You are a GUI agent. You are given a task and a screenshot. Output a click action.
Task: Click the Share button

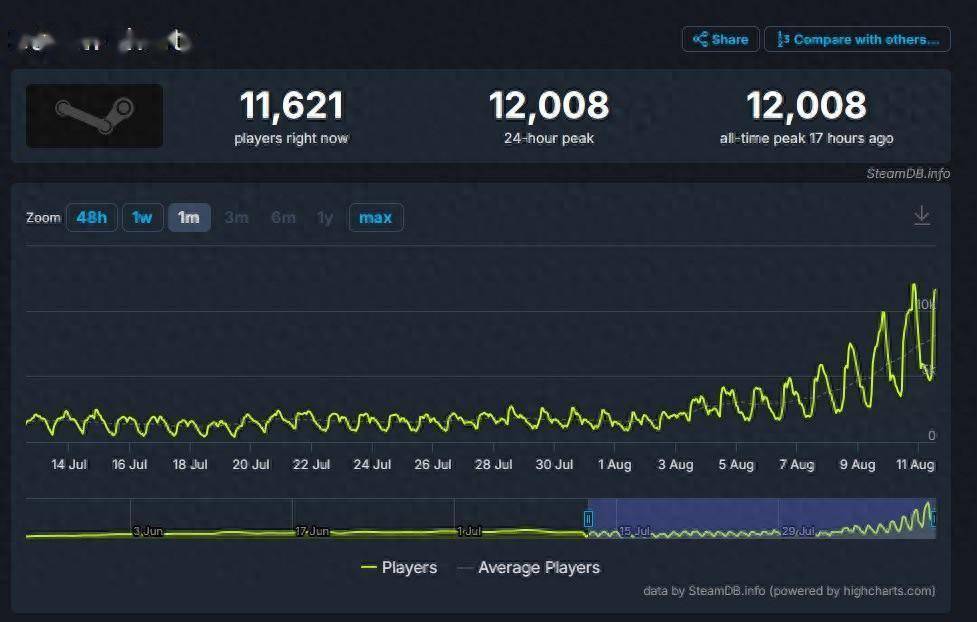720,39
